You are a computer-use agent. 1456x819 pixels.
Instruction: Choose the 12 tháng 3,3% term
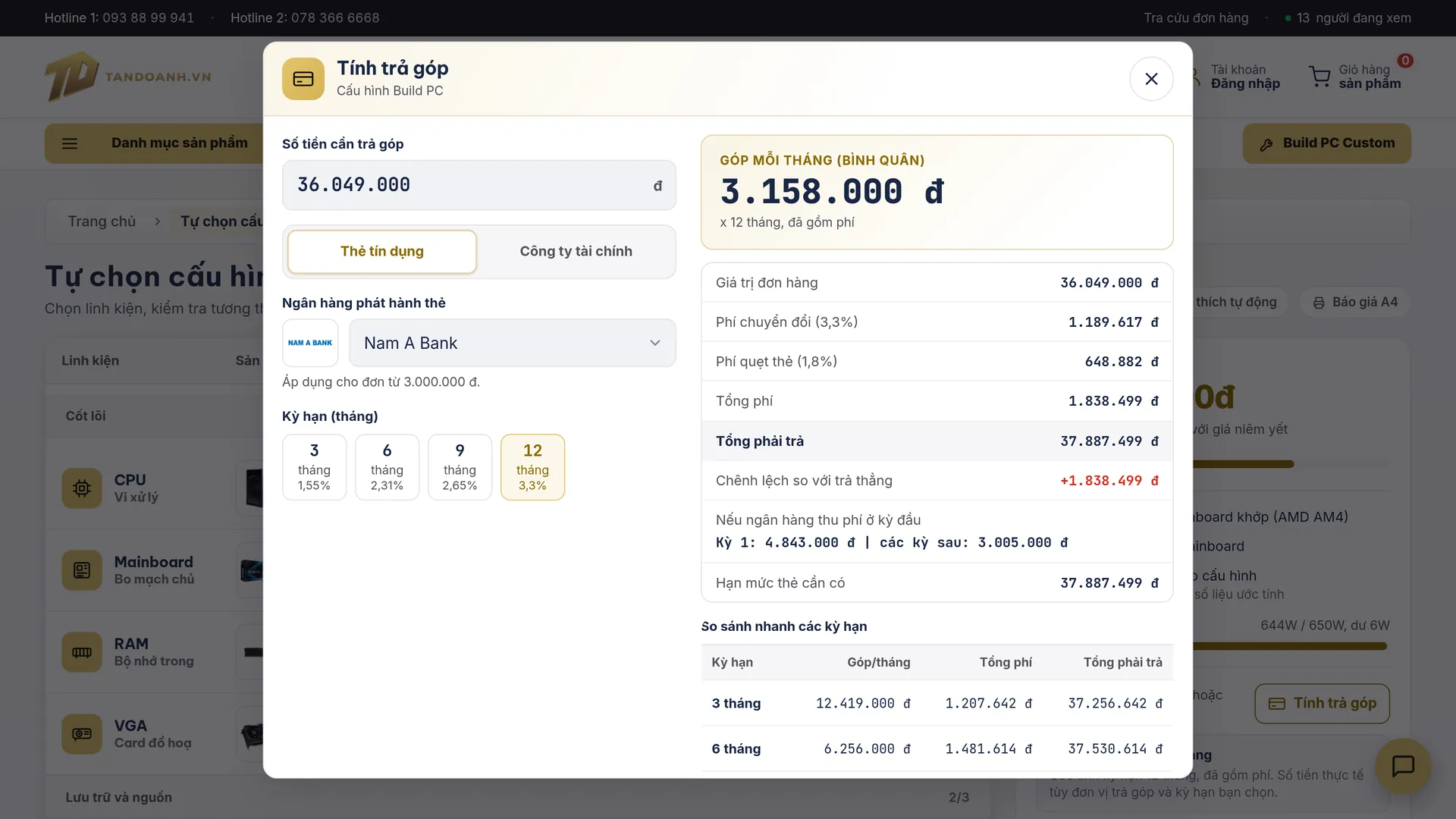[532, 467]
